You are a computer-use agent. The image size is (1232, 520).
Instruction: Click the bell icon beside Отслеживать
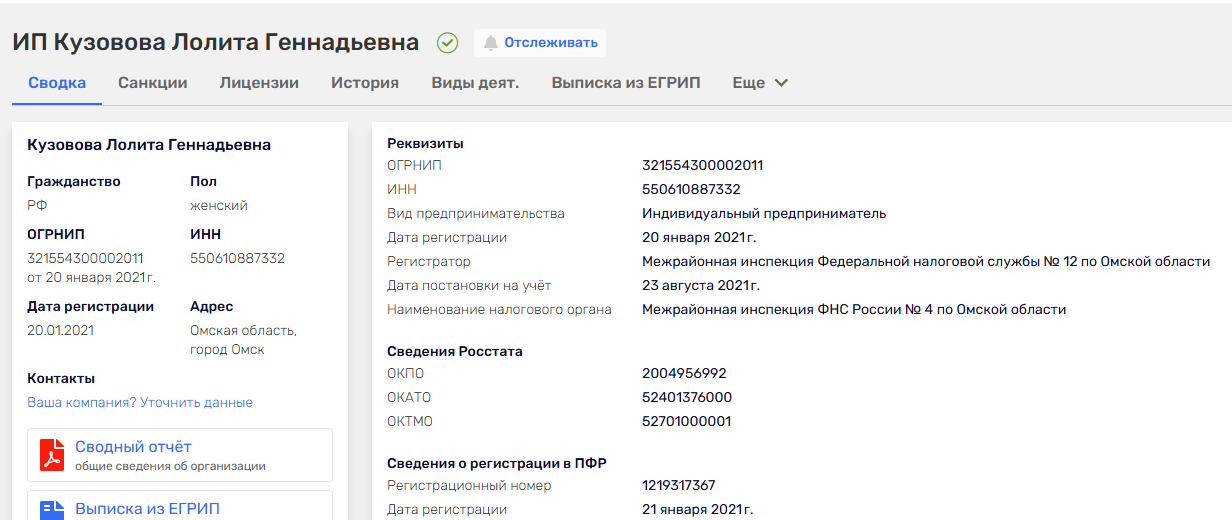coord(491,43)
